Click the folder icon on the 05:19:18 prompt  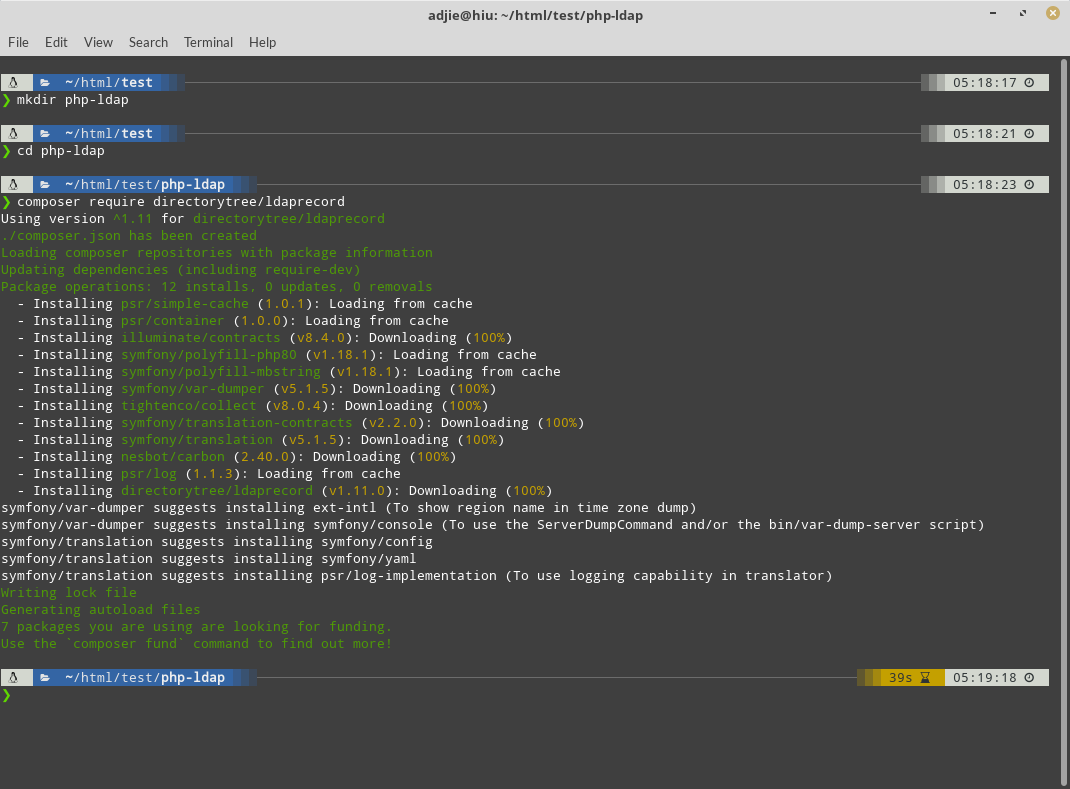click(x=45, y=678)
